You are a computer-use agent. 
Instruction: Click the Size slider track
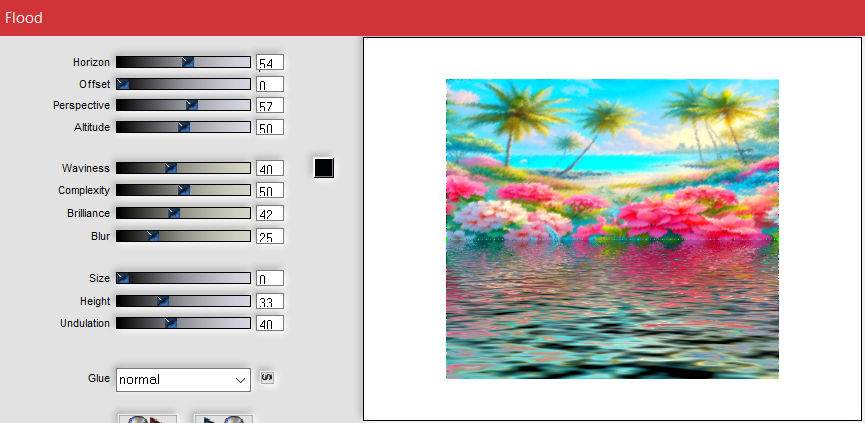click(183, 278)
